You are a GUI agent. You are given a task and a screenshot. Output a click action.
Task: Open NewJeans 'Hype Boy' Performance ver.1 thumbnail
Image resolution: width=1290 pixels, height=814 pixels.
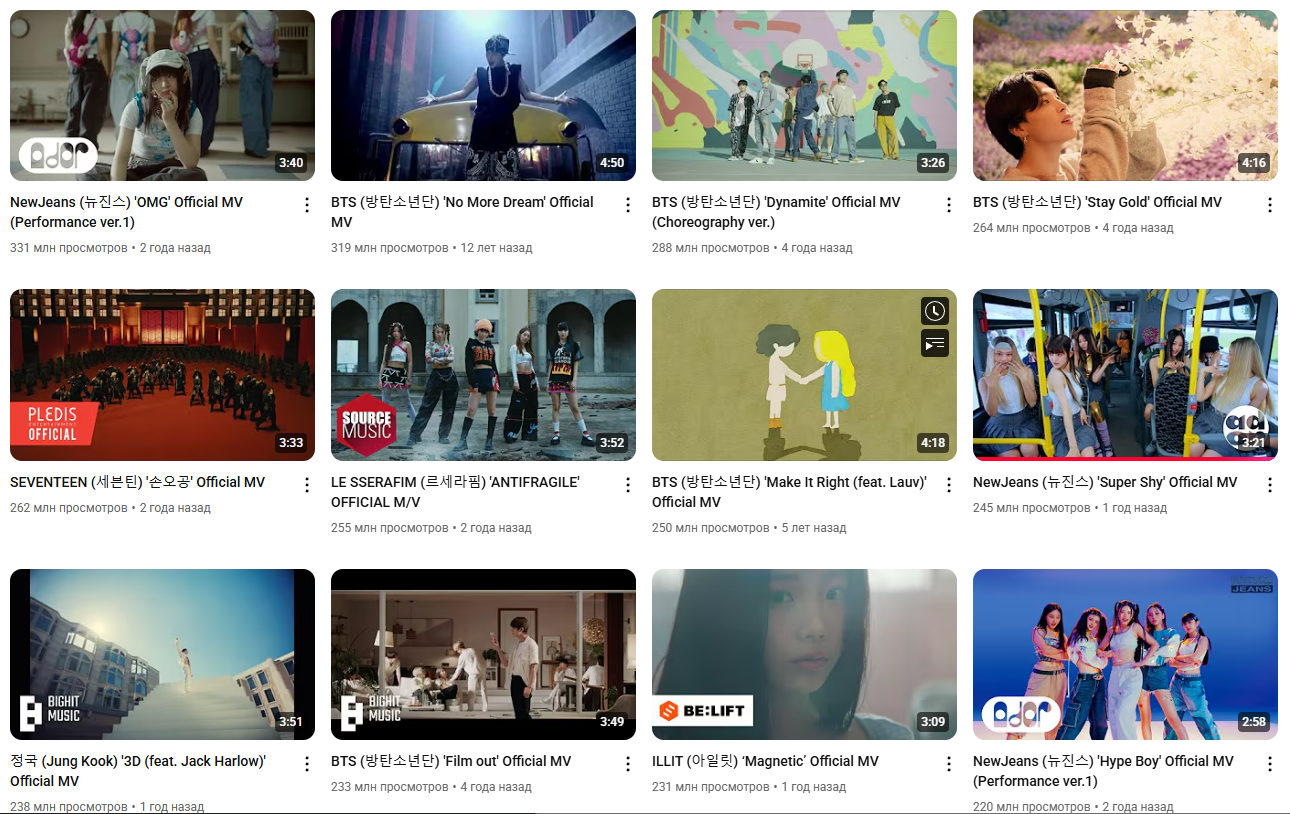1125,654
